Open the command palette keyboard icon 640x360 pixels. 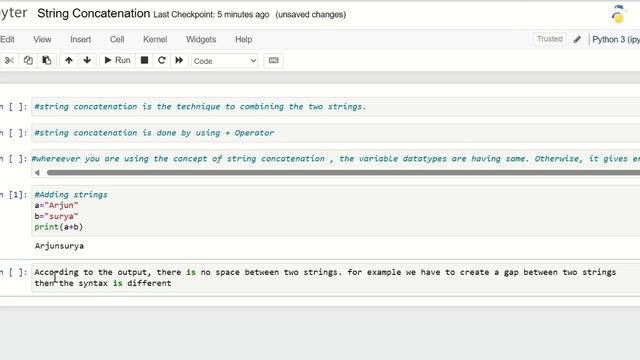click(x=273, y=61)
